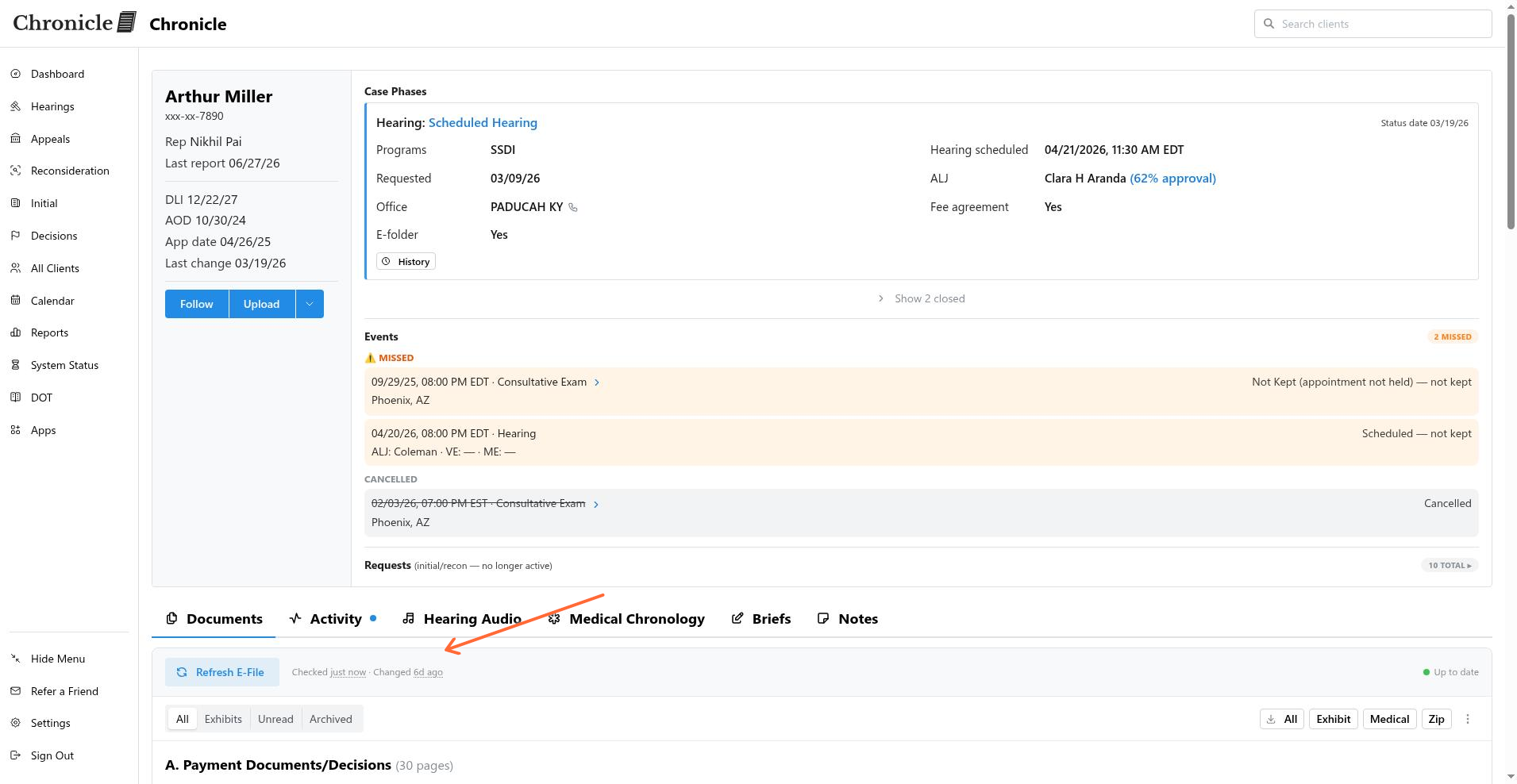Download Exhibit documents

1334,719
